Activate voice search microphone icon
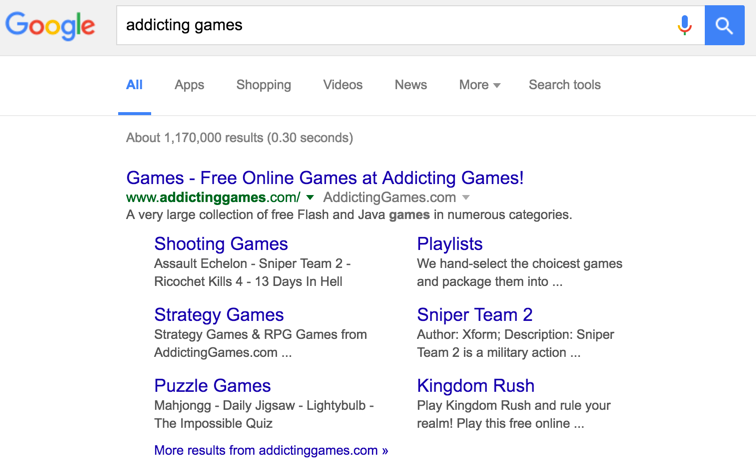756x466 pixels. pyautogui.click(x=684, y=25)
